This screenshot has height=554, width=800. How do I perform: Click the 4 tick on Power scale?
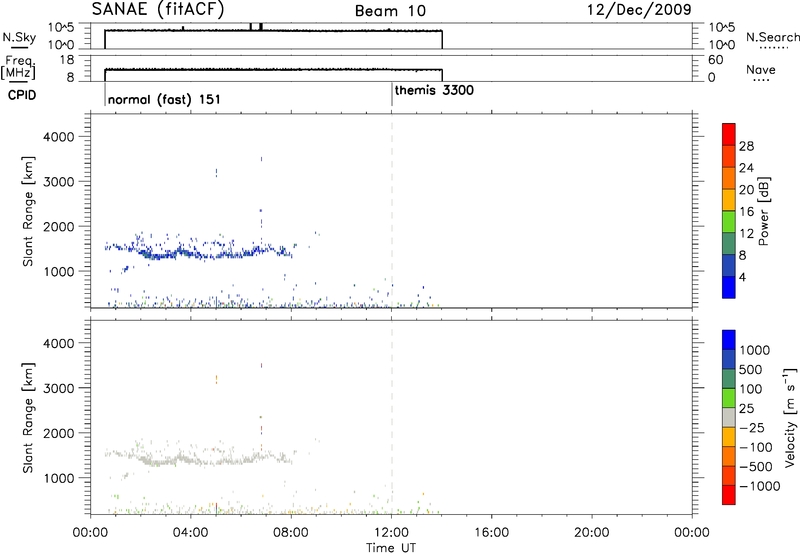click(x=742, y=277)
